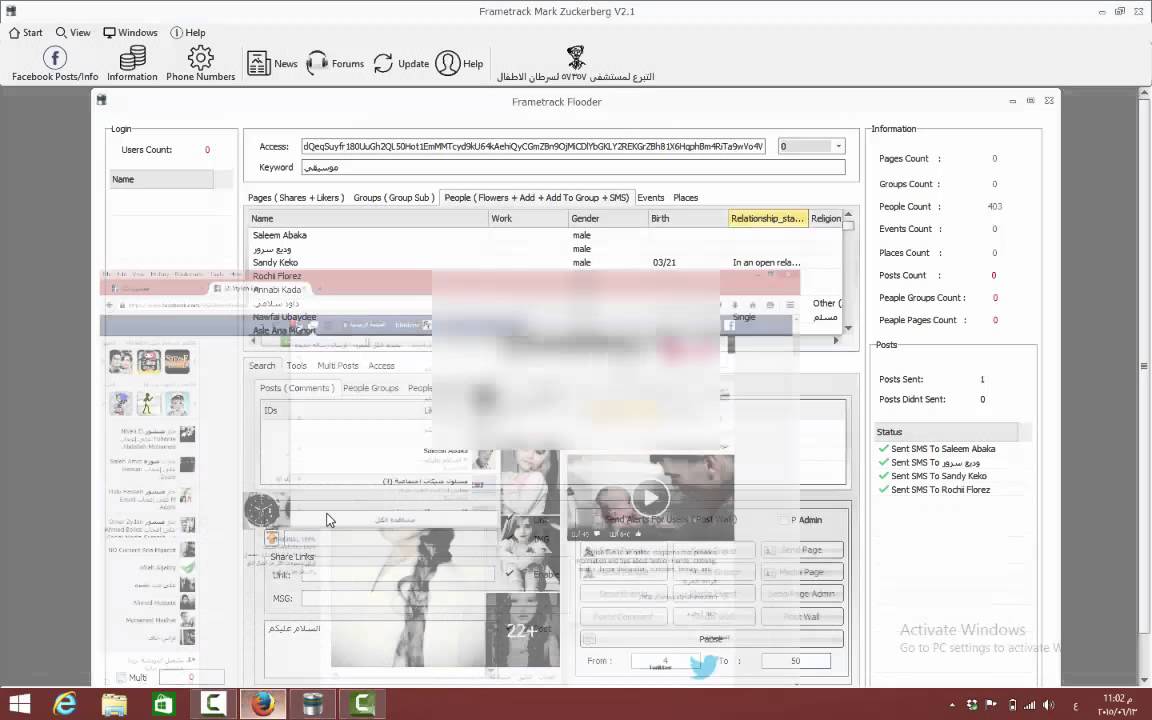The image size is (1152, 720).
Task: Open the View menu
Action: coord(73,32)
